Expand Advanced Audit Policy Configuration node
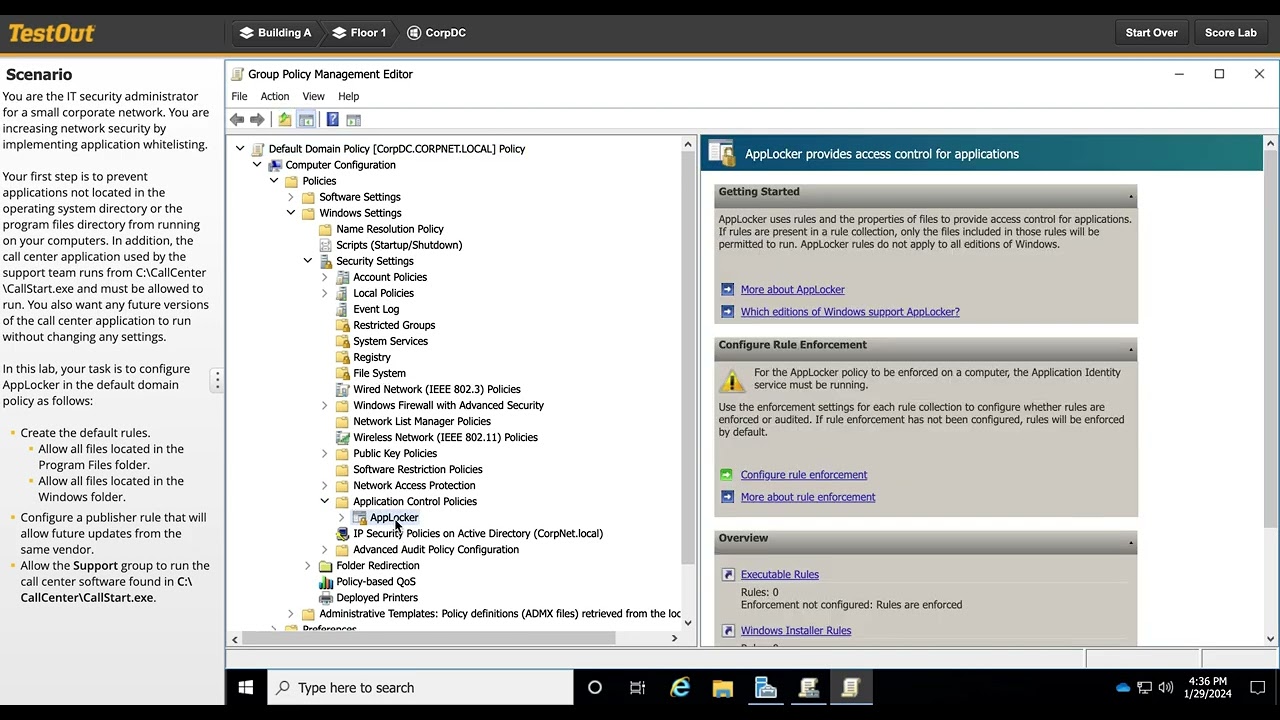The width and height of the screenshot is (1280, 720). click(x=325, y=549)
